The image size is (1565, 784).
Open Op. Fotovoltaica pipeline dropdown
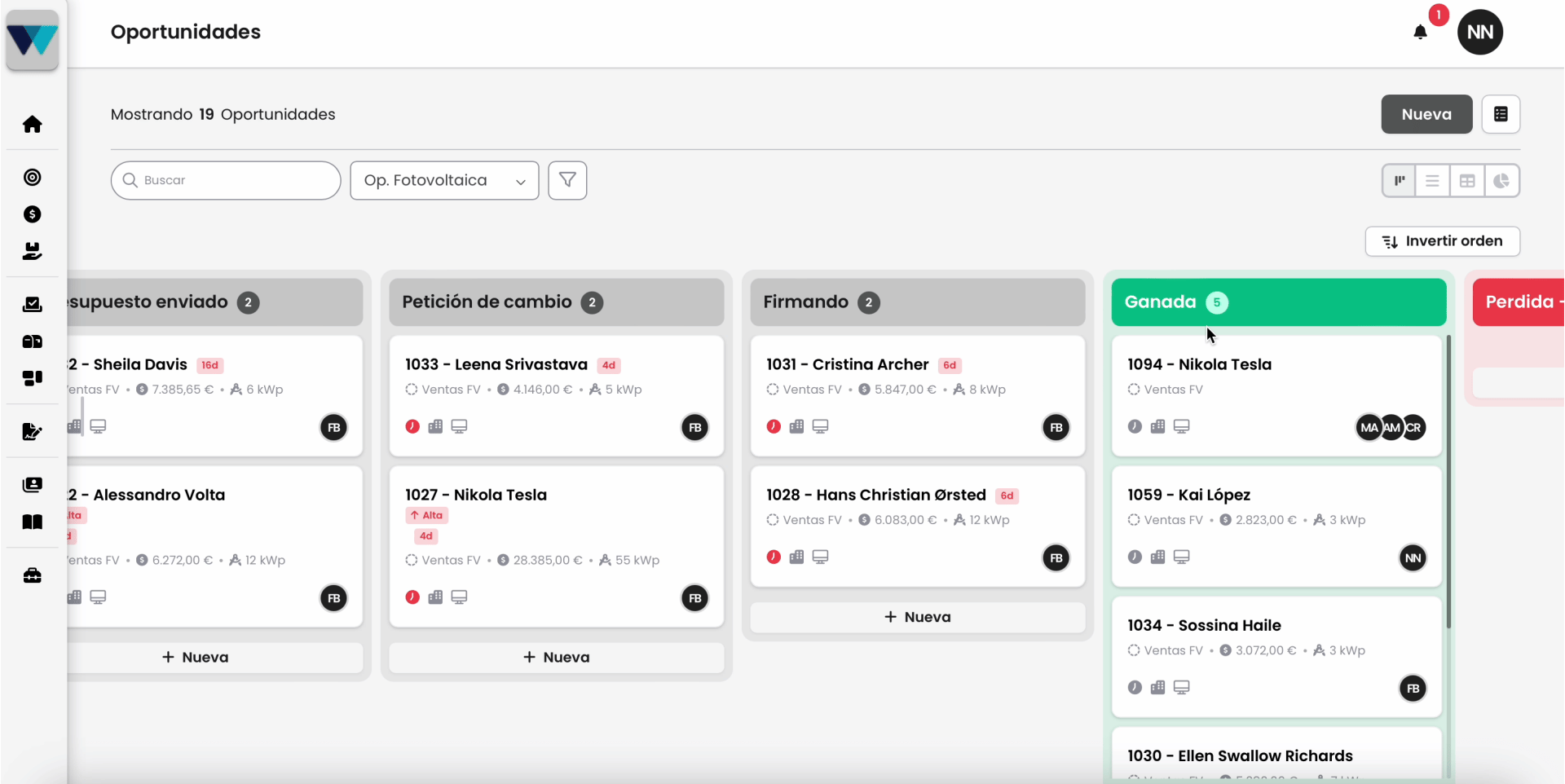[444, 180]
